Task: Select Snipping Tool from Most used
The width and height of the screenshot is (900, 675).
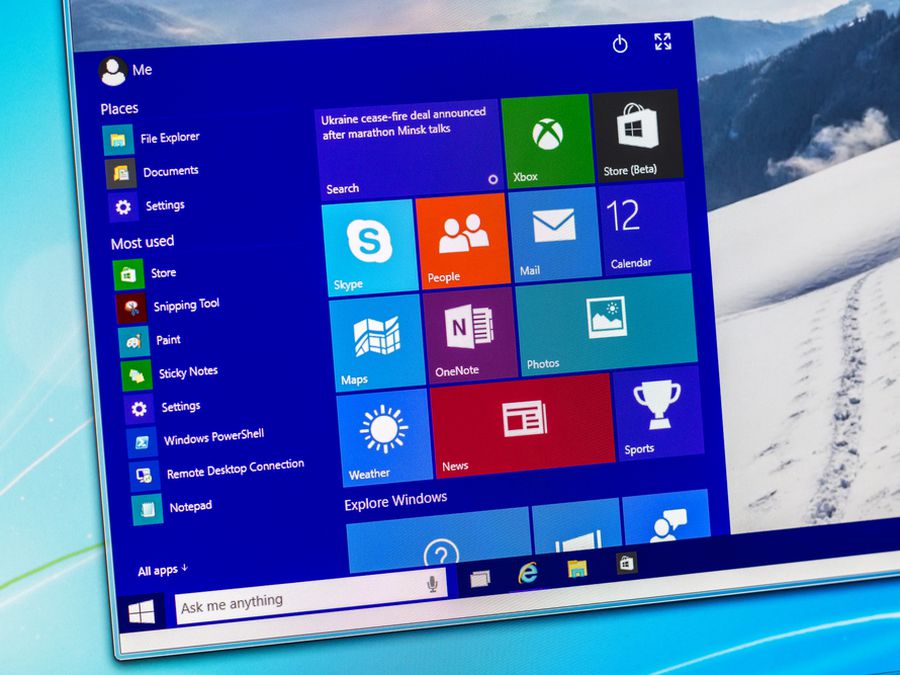Action: tap(185, 306)
